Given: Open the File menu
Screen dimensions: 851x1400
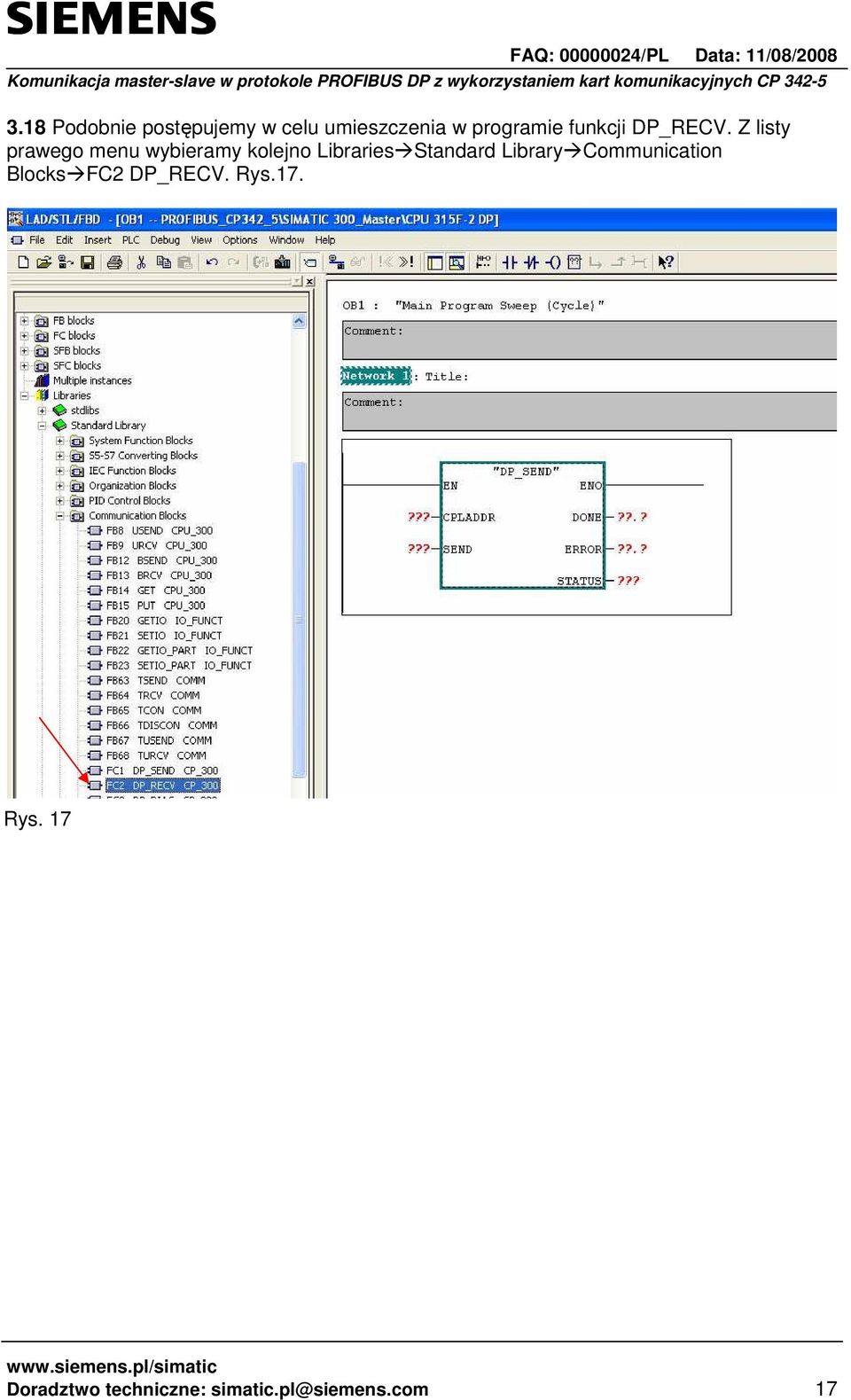Looking at the screenshot, I should [37, 240].
